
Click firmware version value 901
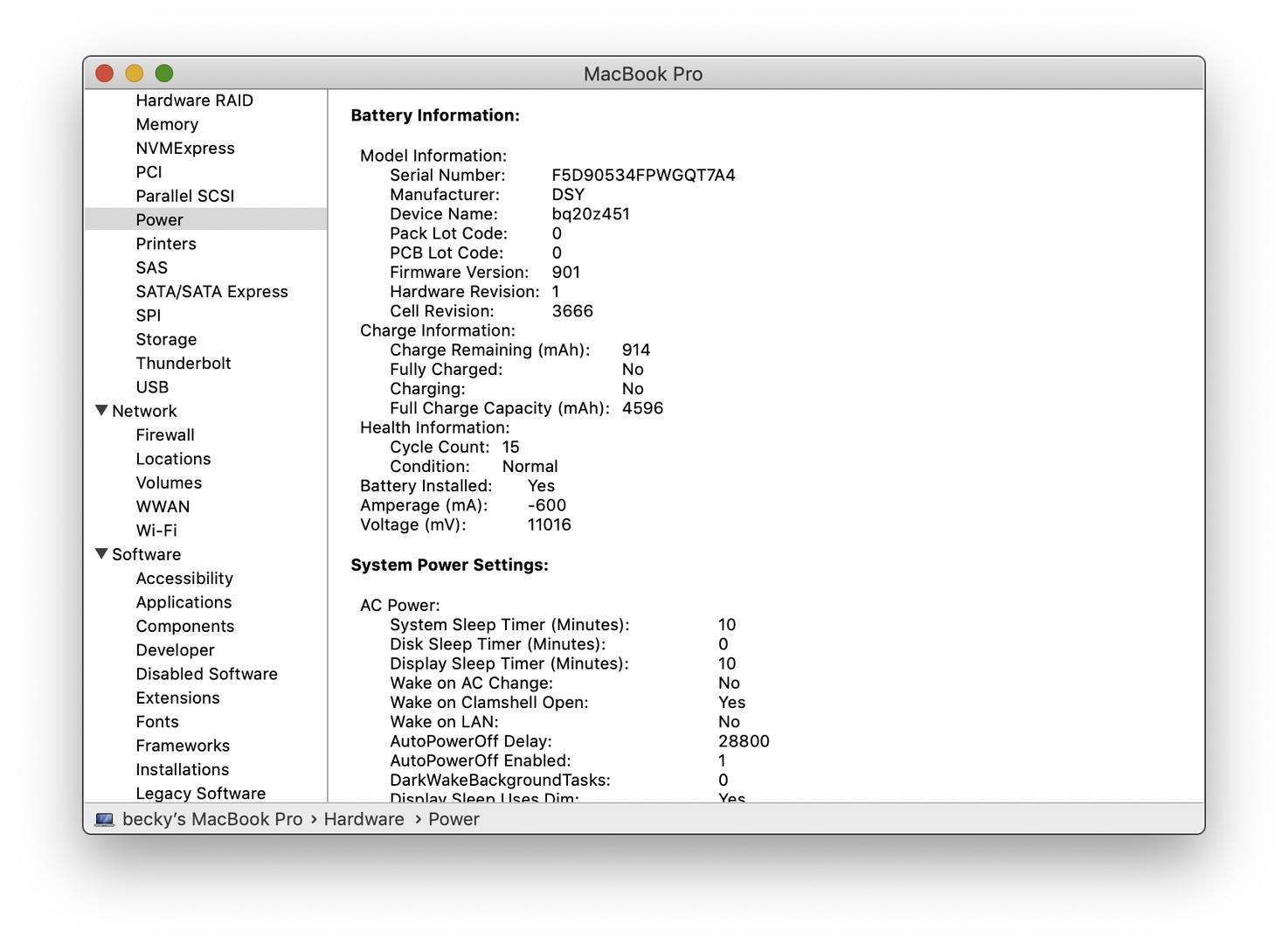(x=565, y=272)
